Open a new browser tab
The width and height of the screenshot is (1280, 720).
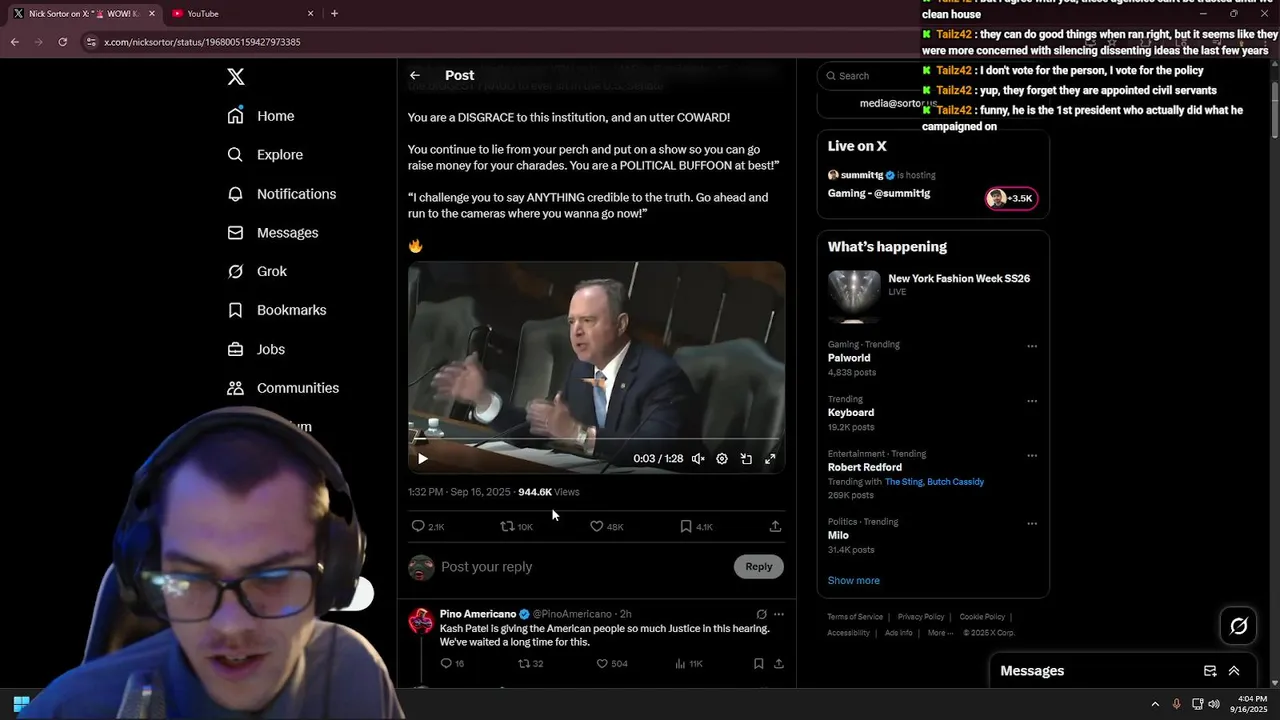click(334, 14)
